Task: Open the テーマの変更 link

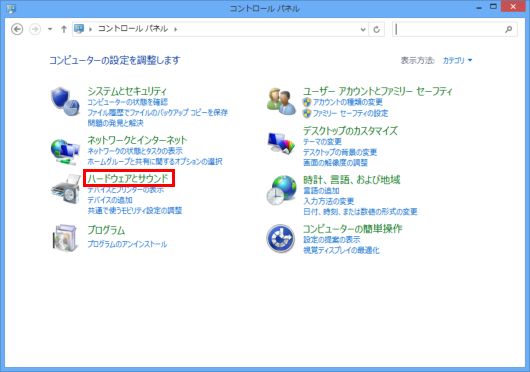Action: pyautogui.click(x=322, y=142)
